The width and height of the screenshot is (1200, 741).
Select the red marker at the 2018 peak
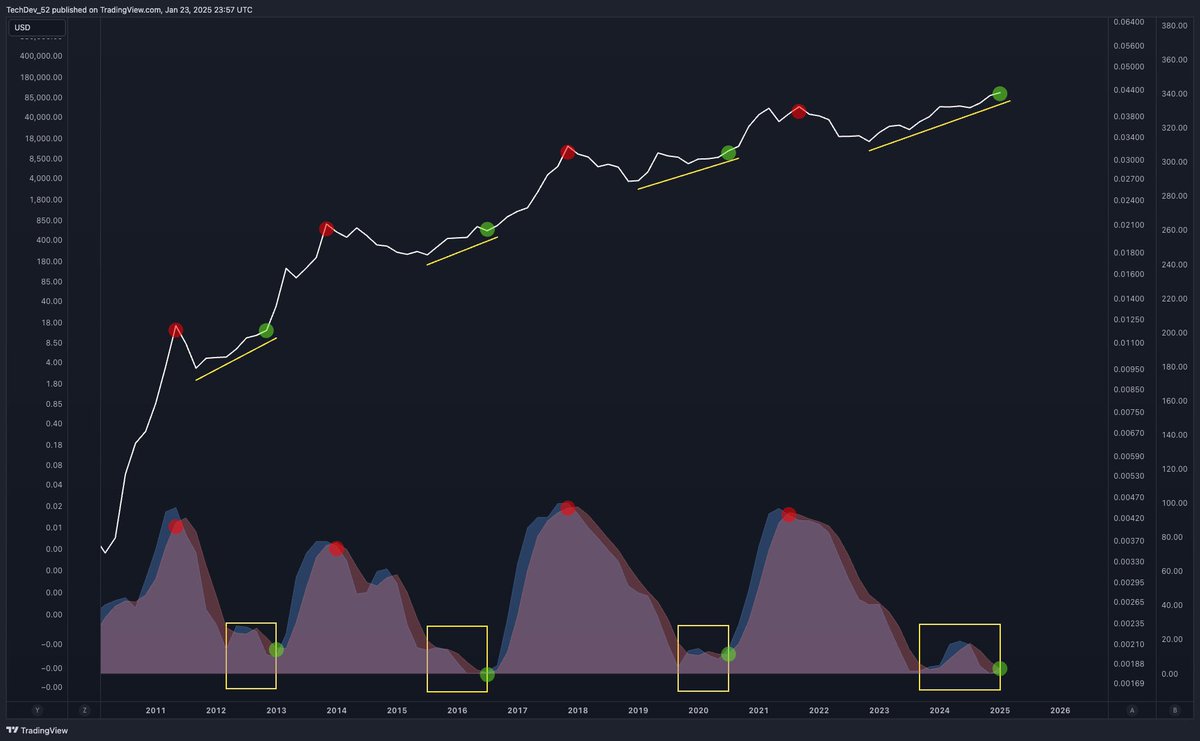567,152
